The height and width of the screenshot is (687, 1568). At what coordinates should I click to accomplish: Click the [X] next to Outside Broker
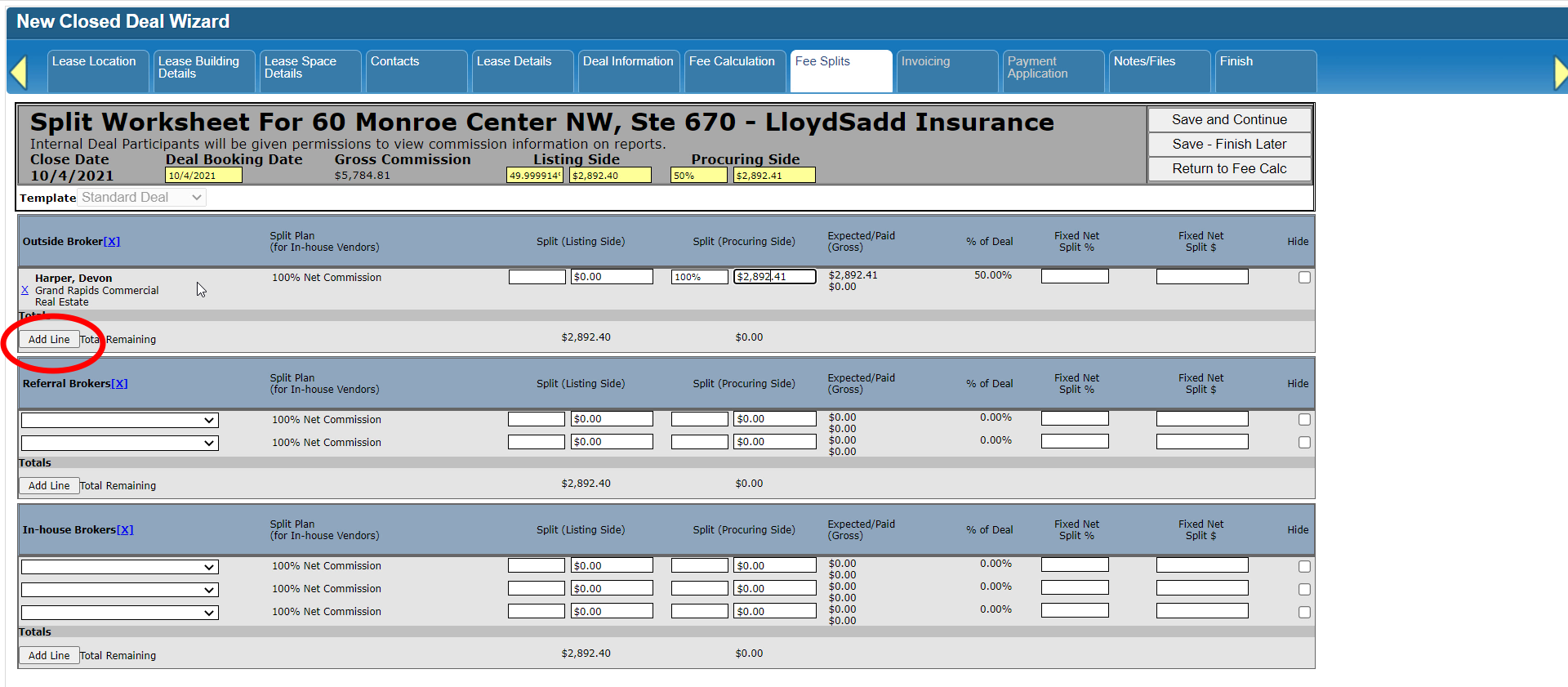pos(112,242)
